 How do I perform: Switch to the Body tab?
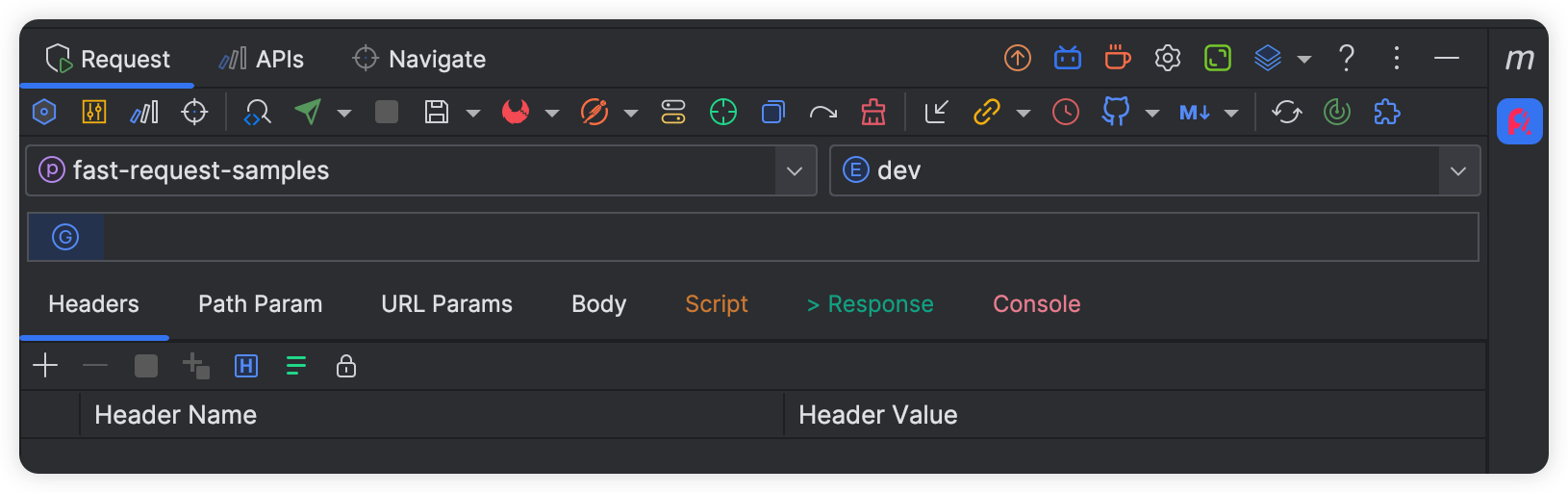(x=598, y=304)
